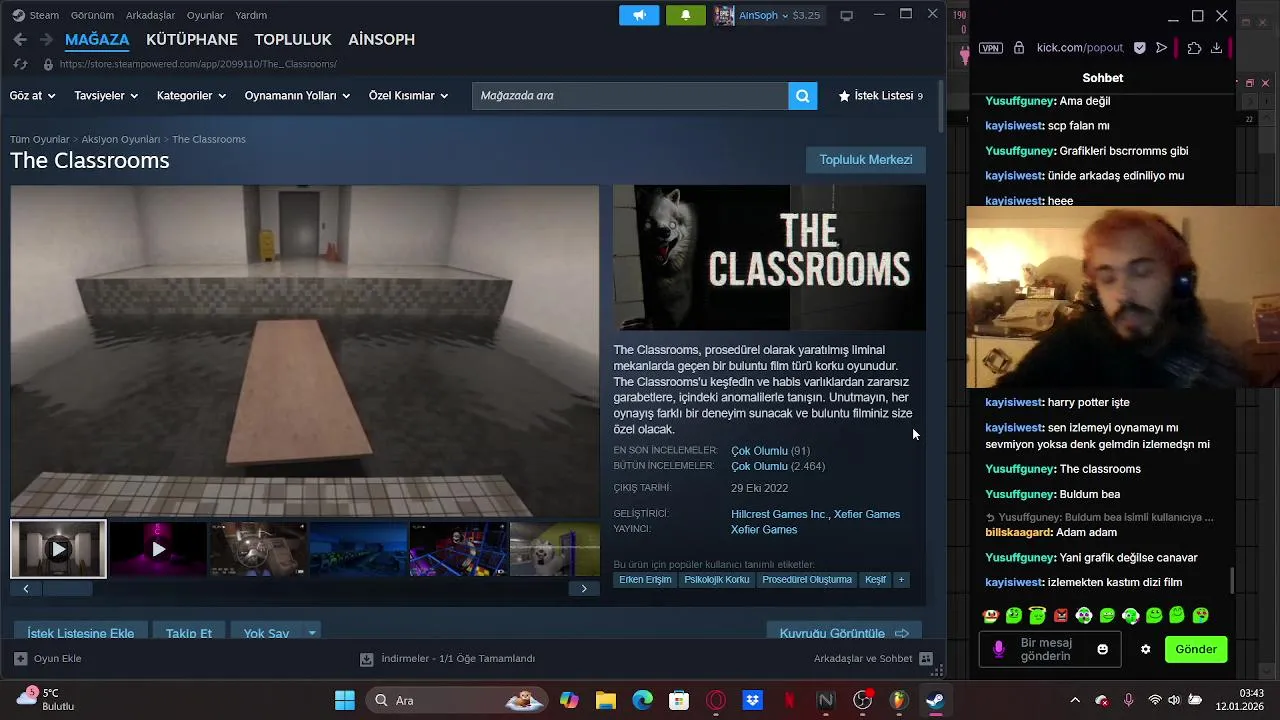The width and height of the screenshot is (1280, 720).
Task: Go back with the Steam back arrow
Action: [x=20, y=39]
